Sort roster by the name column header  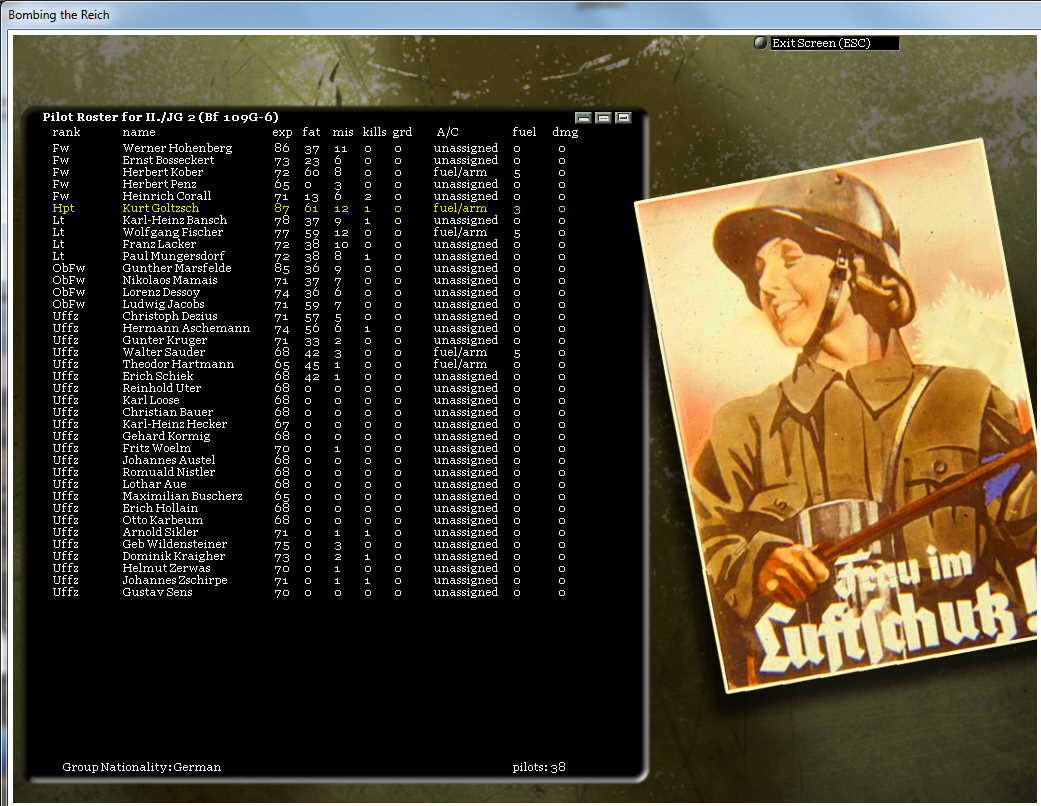139,132
